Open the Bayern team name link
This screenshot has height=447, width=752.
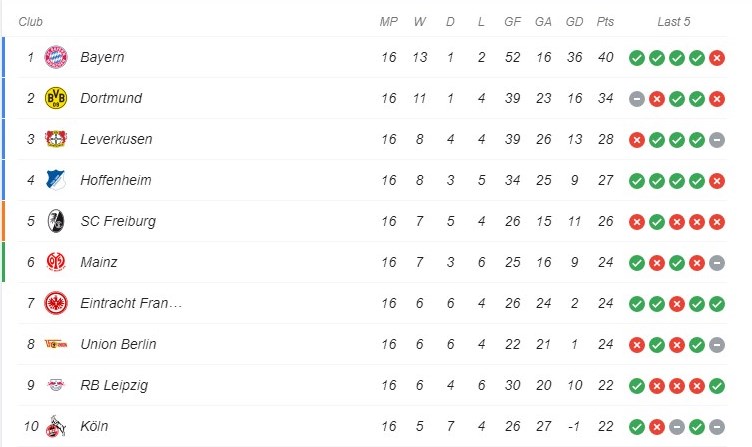[102, 57]
